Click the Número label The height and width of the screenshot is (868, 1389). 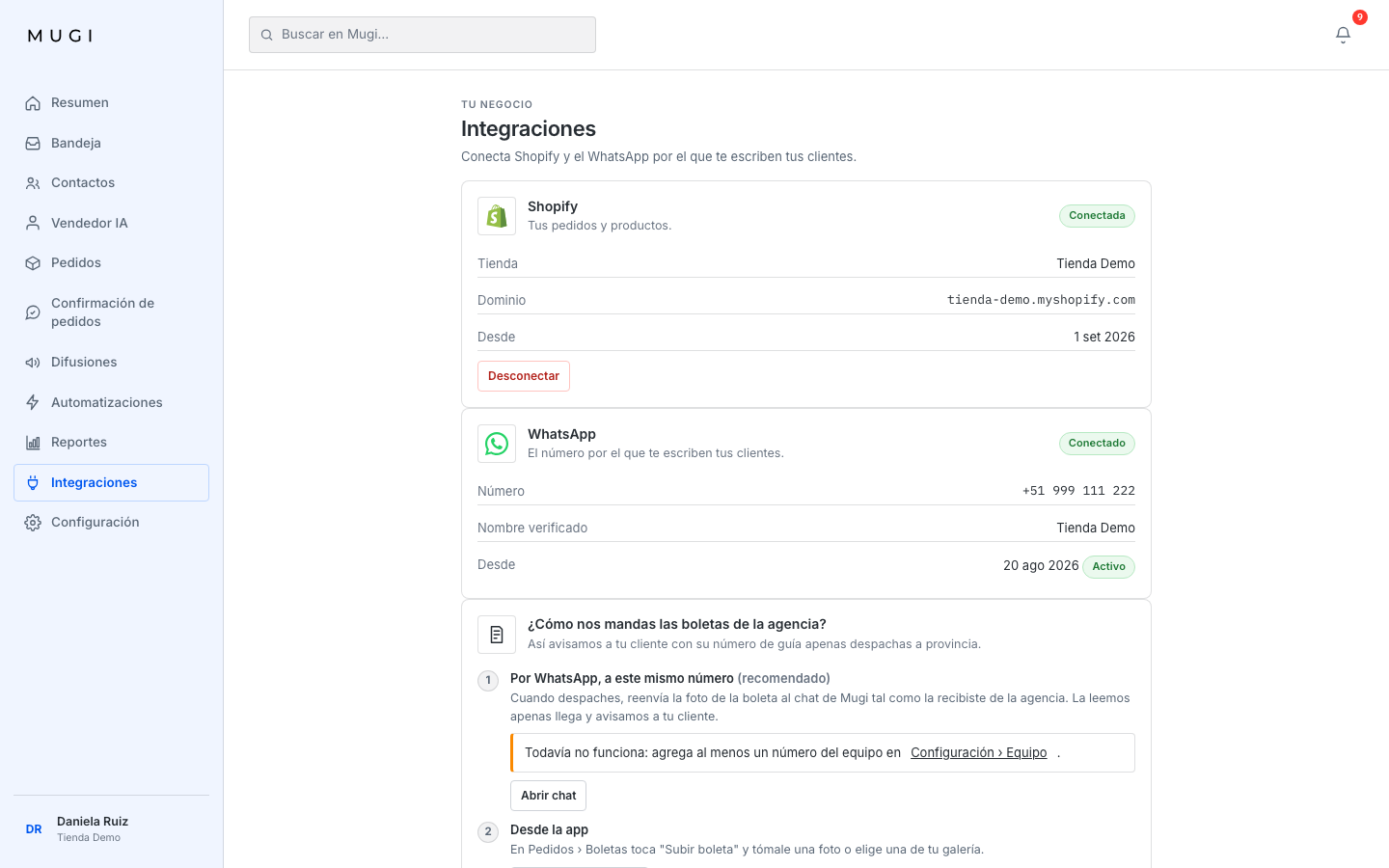pyautogui.click(x=501, y=491)
